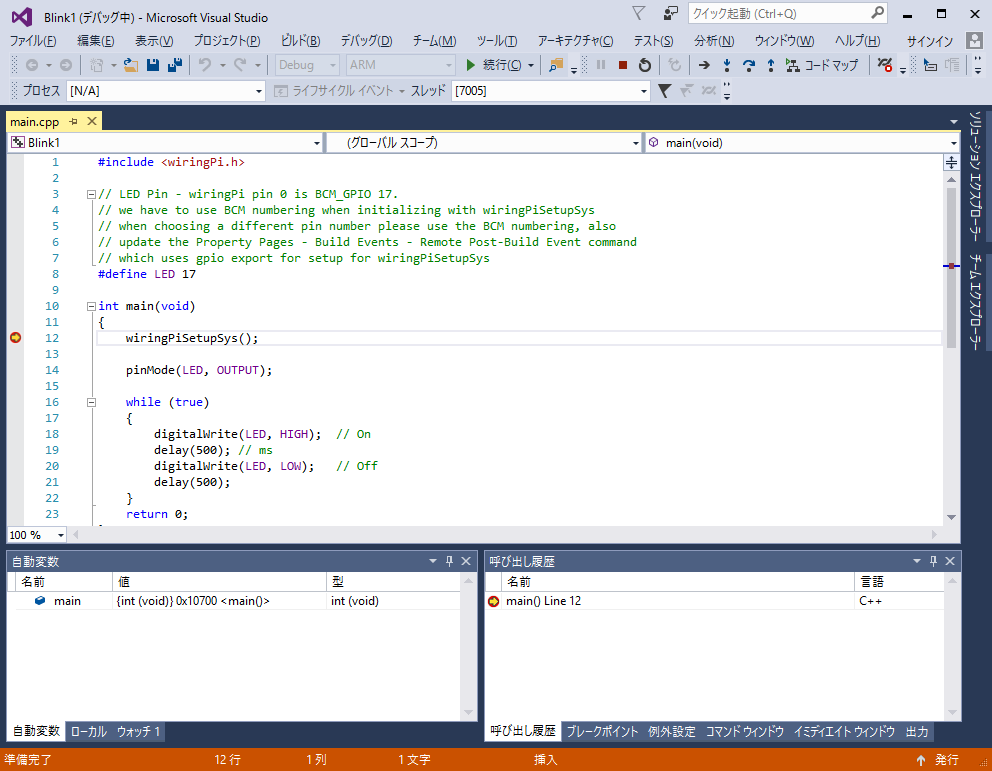Collapse the comment block at line 3
Image resolution: width=992 pixels, height=771 pixels.
[x=91, y=194]
